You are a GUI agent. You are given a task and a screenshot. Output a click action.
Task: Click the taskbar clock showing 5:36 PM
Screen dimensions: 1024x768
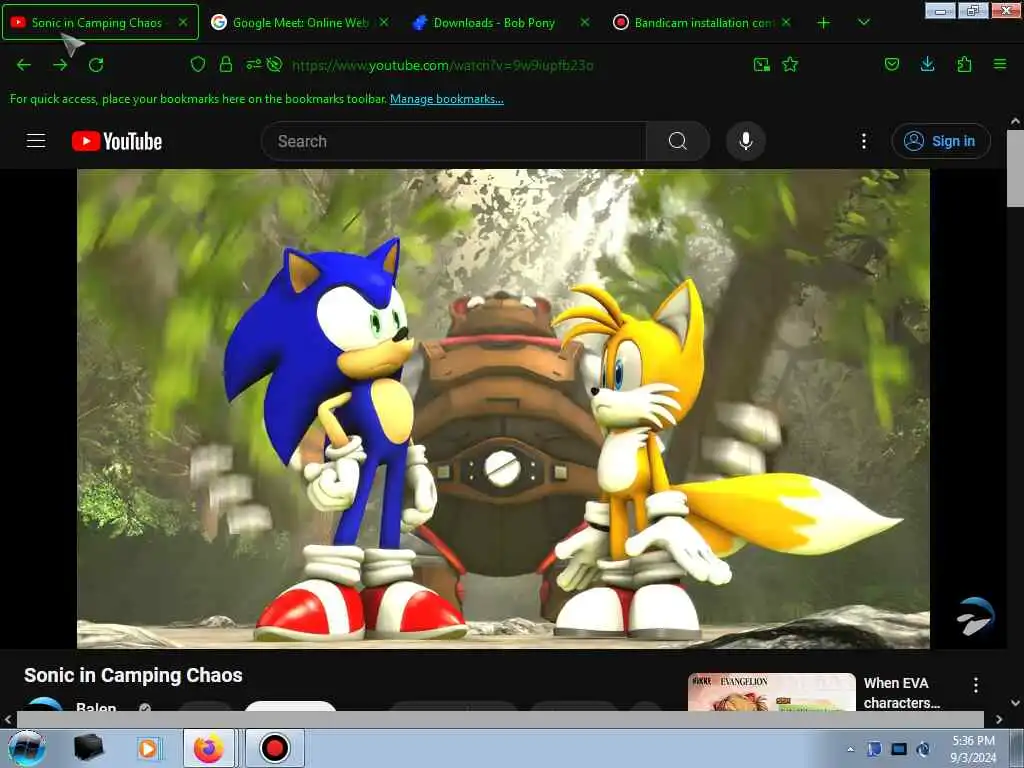(973, 749)
